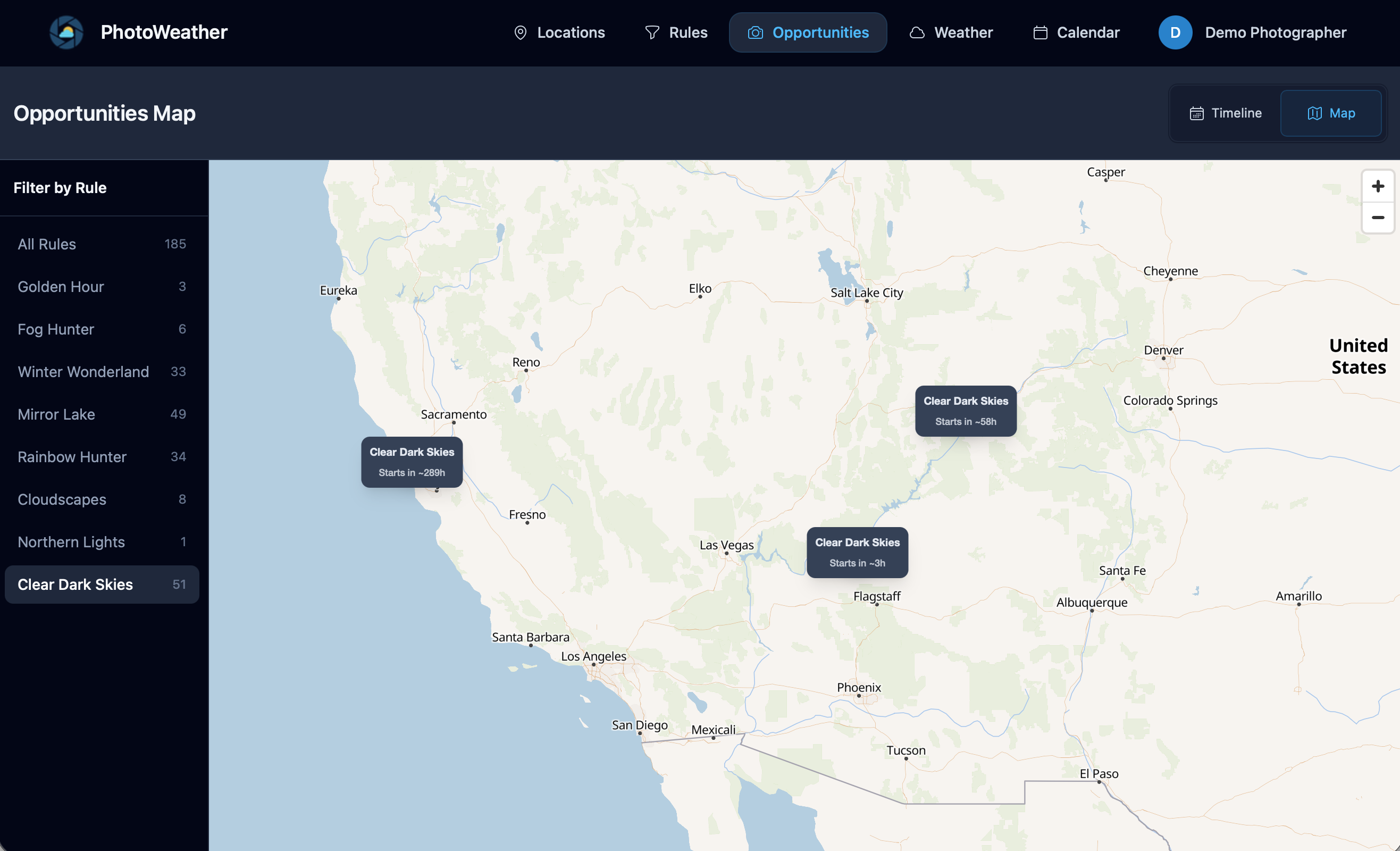Zoom out with the map minus button
Viewport: 1400px width, 851px height.
coord(1377,218)
